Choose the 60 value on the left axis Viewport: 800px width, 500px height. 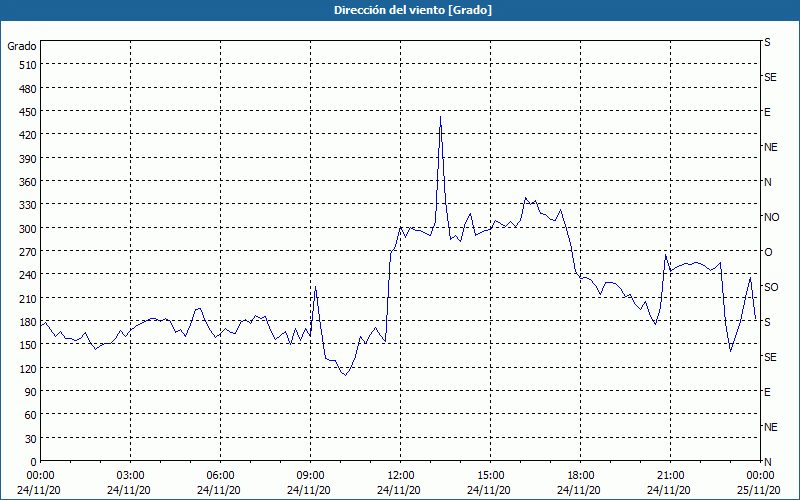(x=31, y=415)
